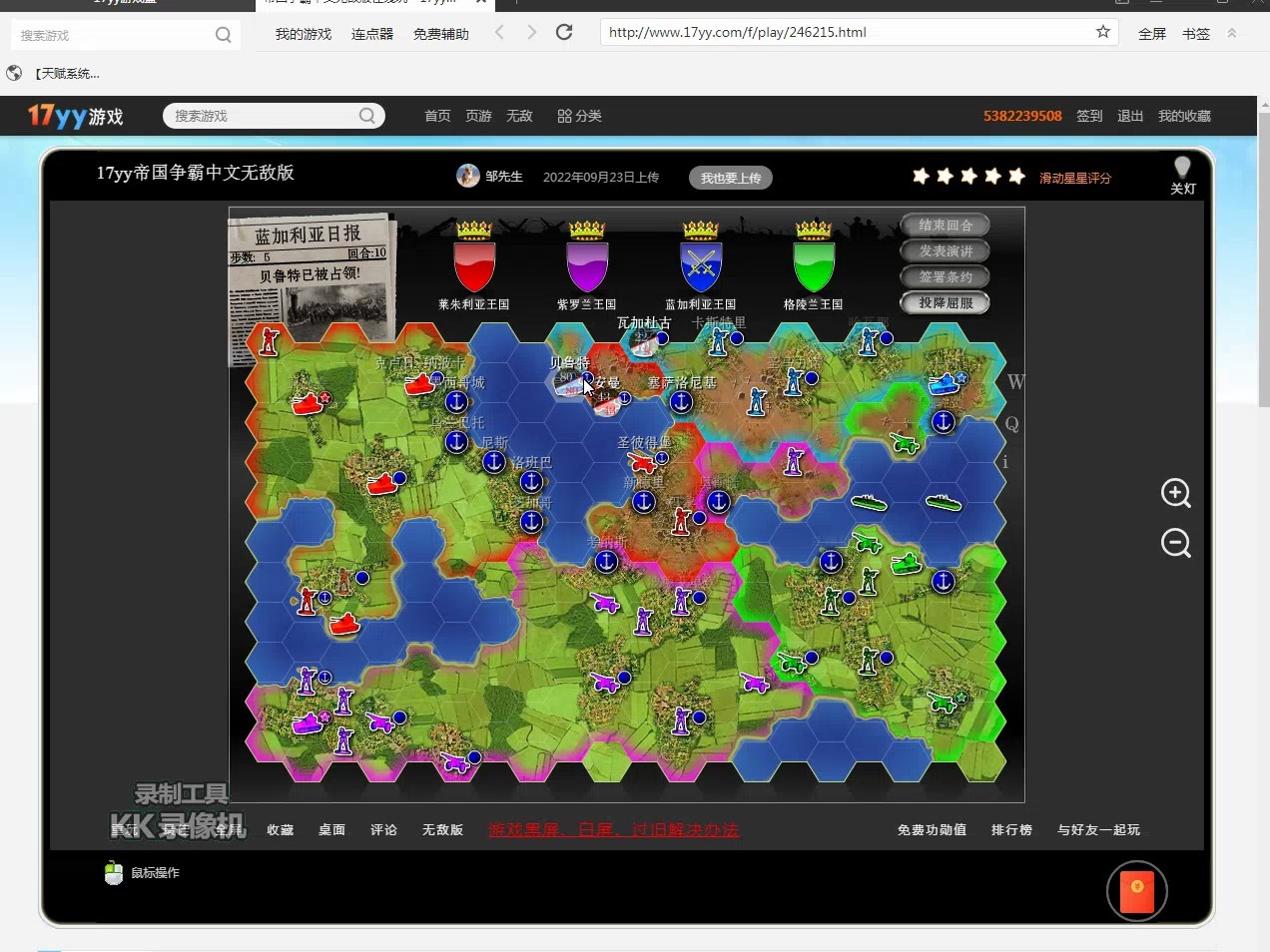Click 收藏 below the game
This screenshot has height=952, width=1270.
281,830
